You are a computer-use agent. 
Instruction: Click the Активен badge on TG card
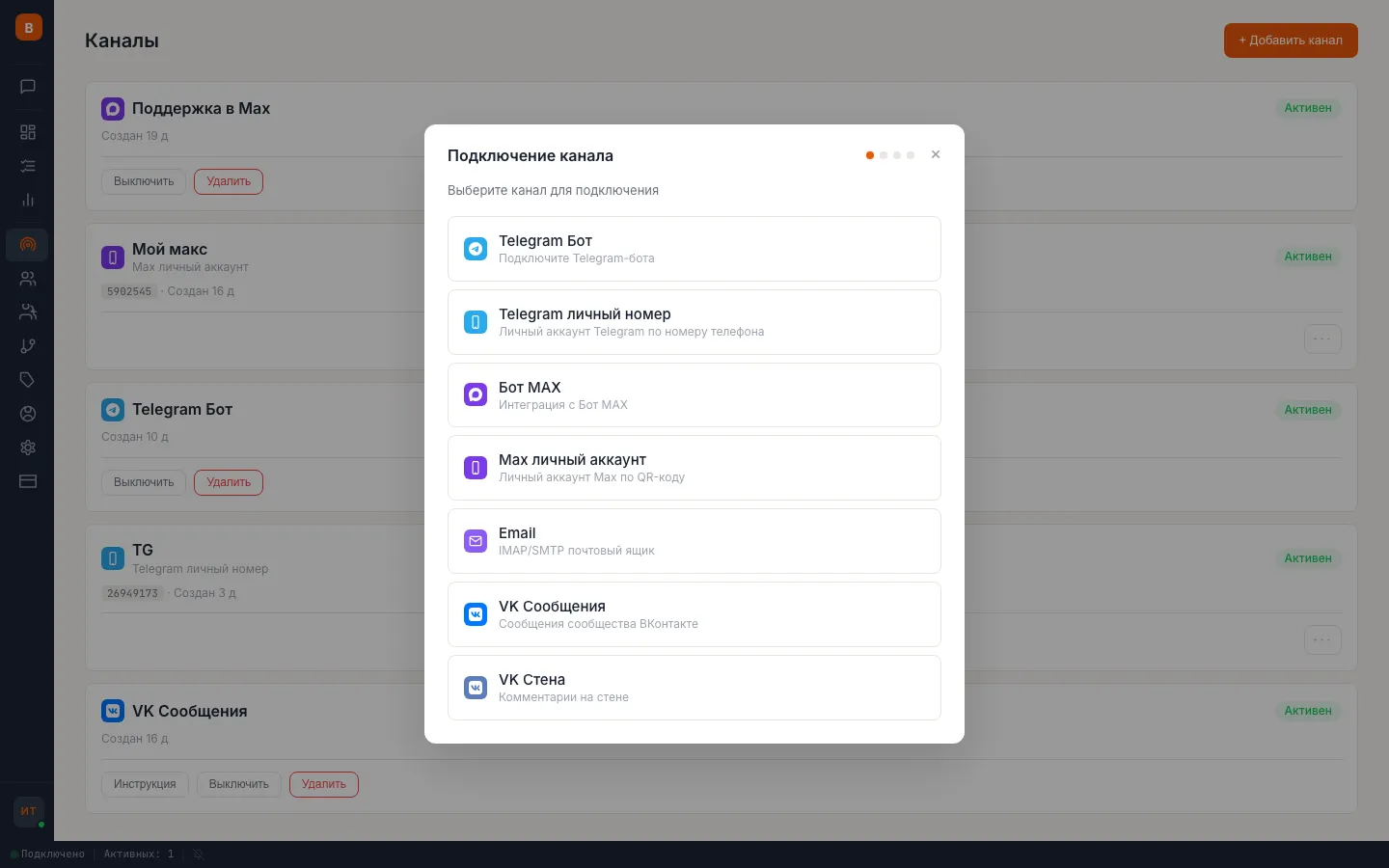click(1308, 558)
